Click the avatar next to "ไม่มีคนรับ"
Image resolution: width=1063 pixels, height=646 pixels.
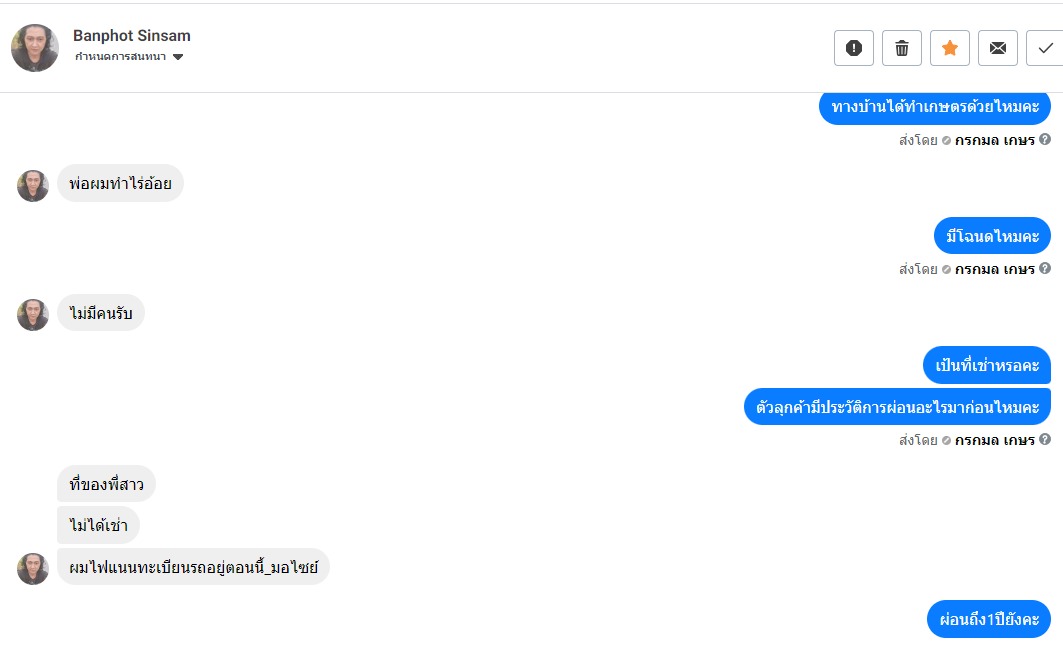pos(33,314)
